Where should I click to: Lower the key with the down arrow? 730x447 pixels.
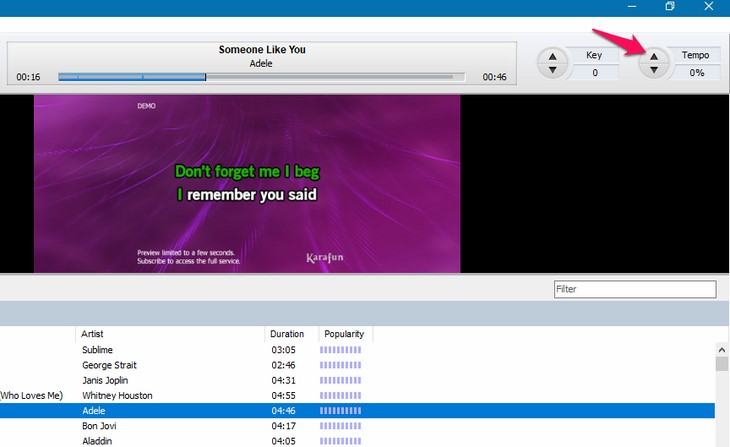pyautogui.click(x=552, y=70)
